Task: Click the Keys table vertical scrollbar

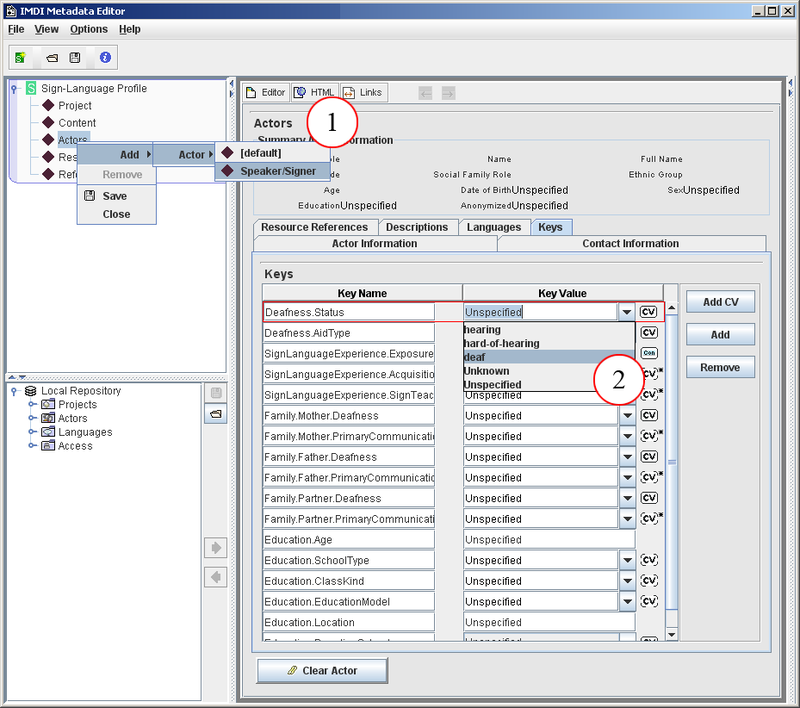Action: coord(672,460)
